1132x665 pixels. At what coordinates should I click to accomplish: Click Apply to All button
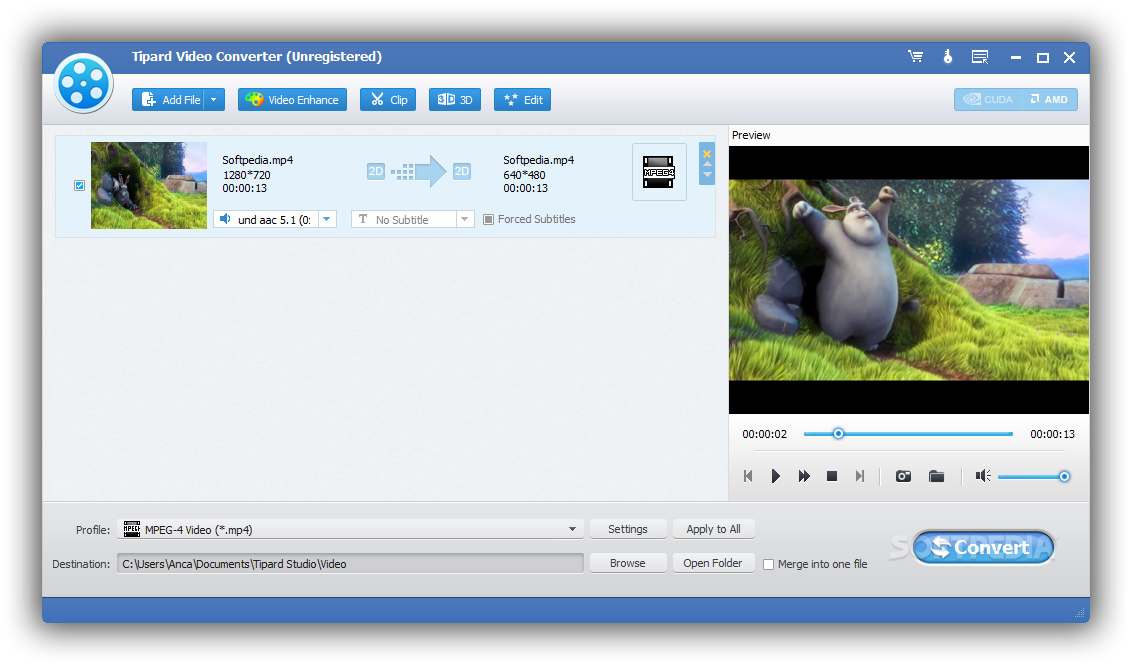click(713, 529)
